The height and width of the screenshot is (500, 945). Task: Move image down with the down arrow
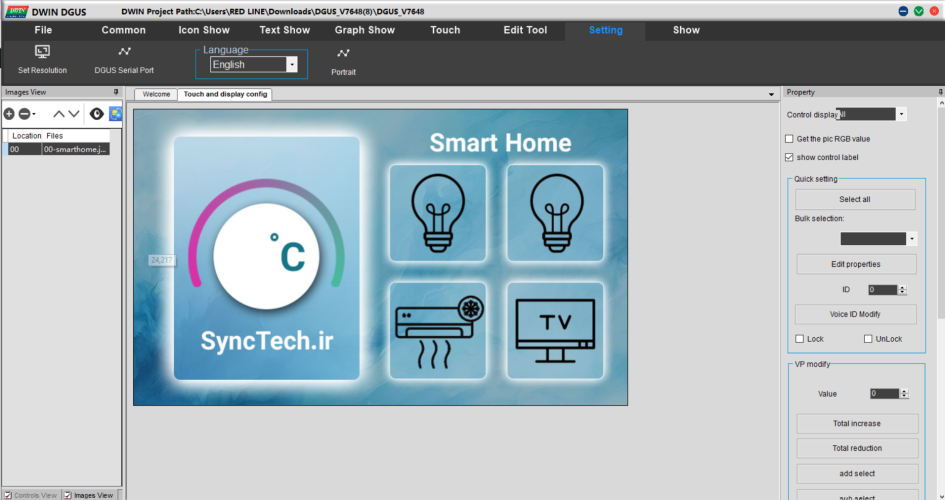74,114
